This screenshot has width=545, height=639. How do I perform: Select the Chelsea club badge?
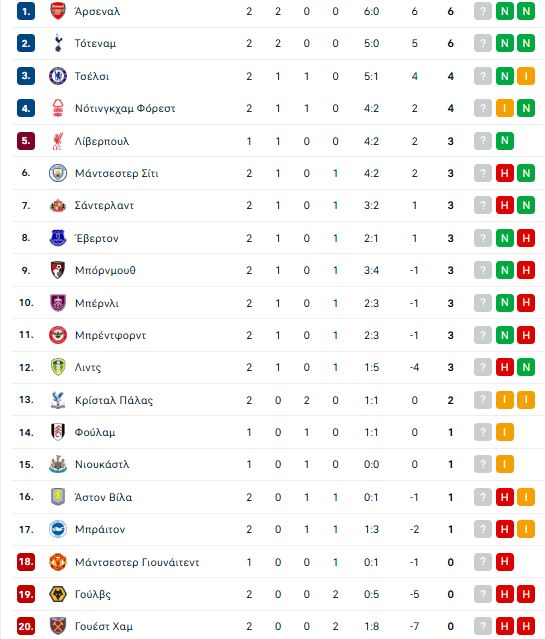click(58, 76)
